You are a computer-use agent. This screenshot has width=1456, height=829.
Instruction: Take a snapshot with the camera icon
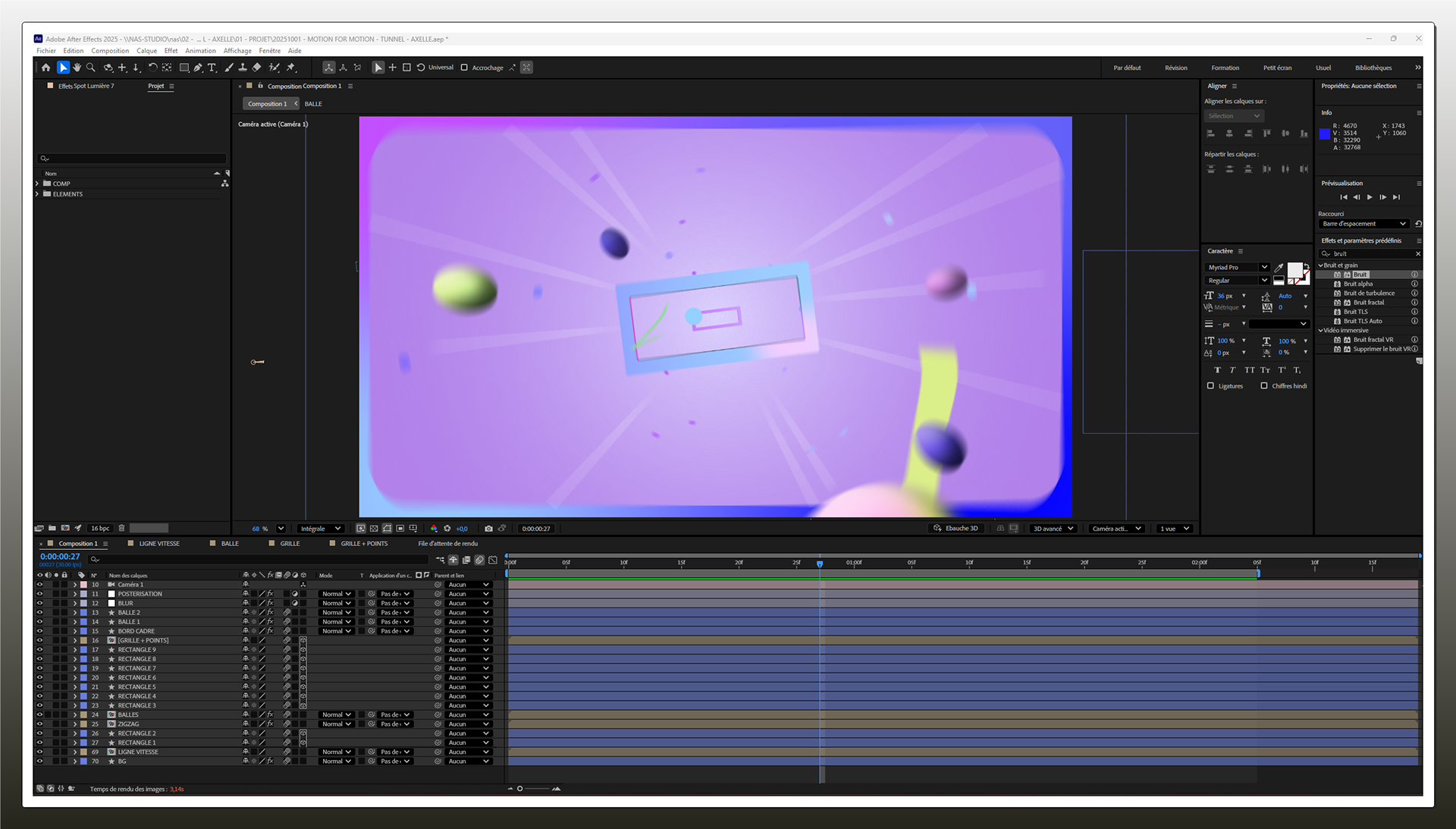(x=488, y=529)
